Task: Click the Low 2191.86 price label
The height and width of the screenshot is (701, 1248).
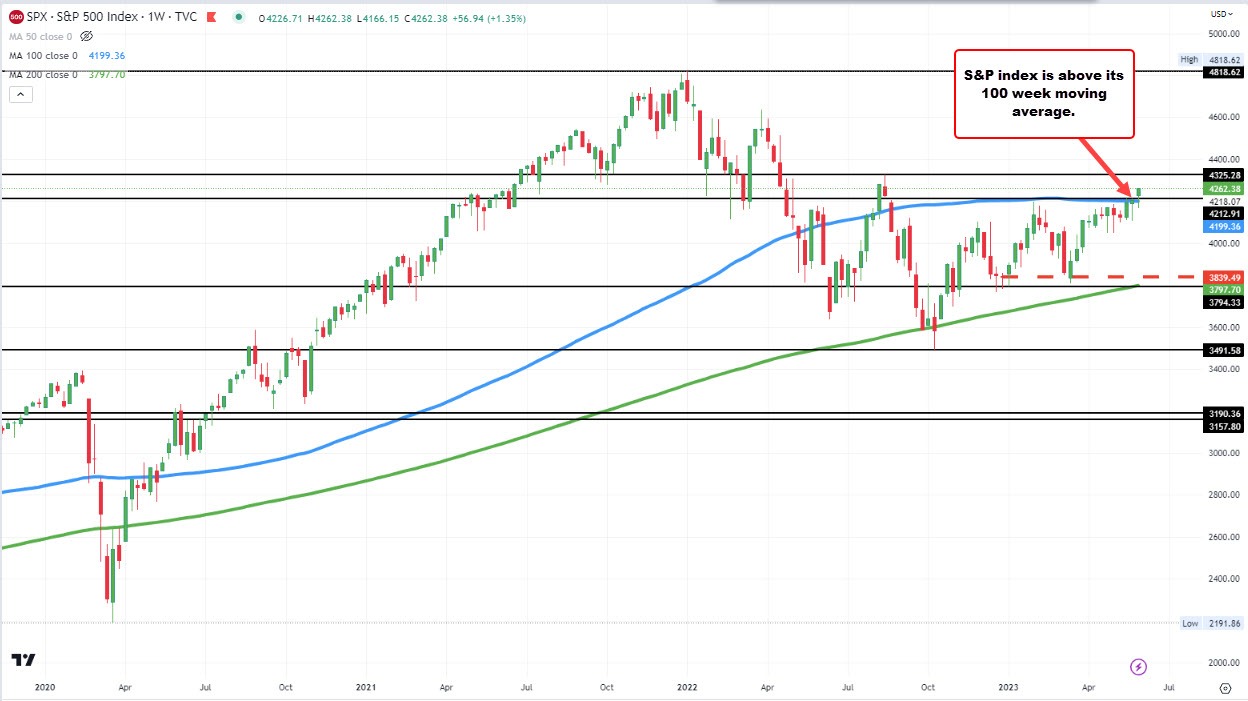Action: point(1212,623)
